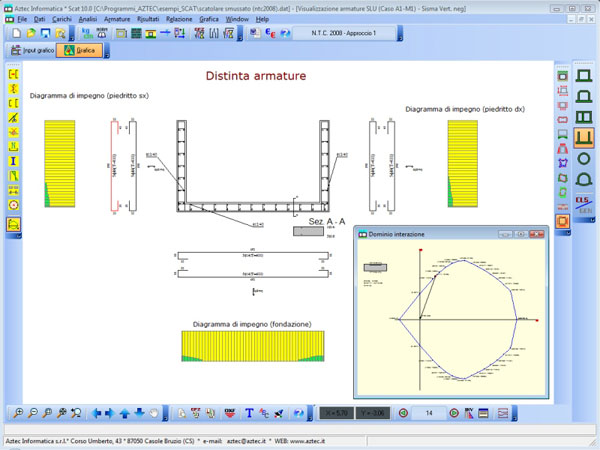Screen dimensions: 600x450
Task: Click the top yellow bracket icon in left toolbar
Action: click(x=13, y=74)
